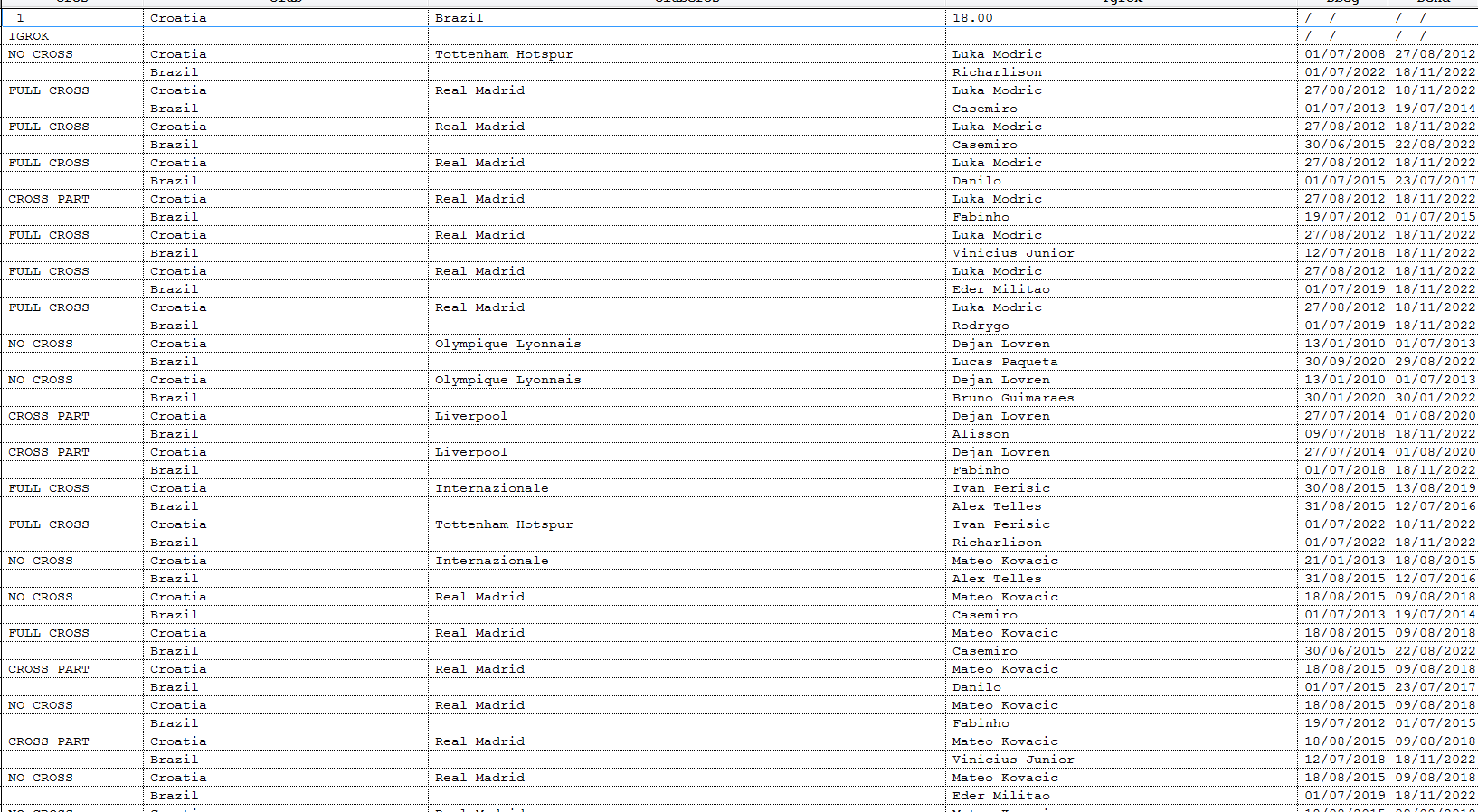This screenshot has height=812, width=1478.
Task: Click Brazil in the Rodrygo row
Action: tap(174, 326)
